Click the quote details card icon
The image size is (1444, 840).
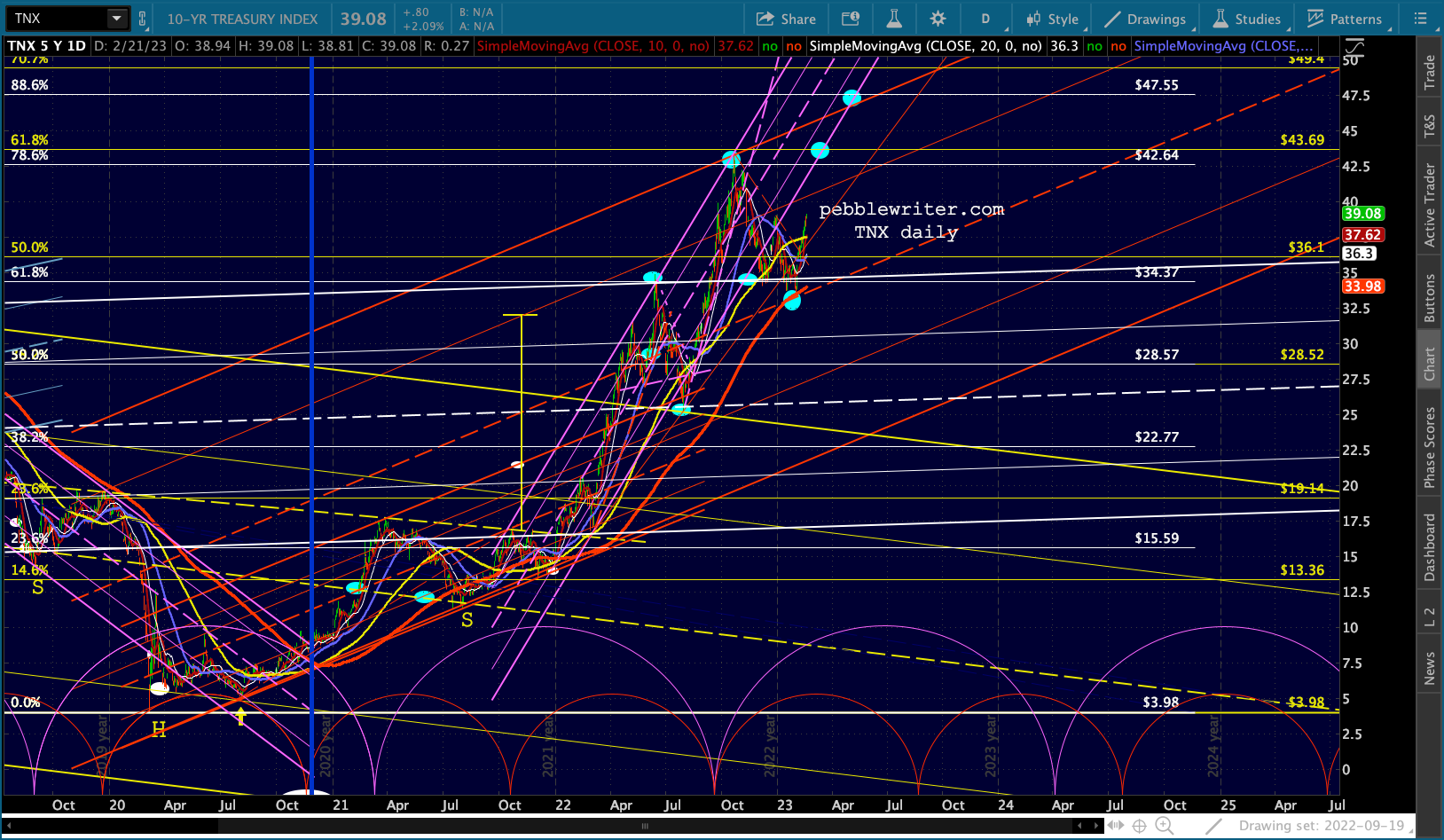point(850,19)
